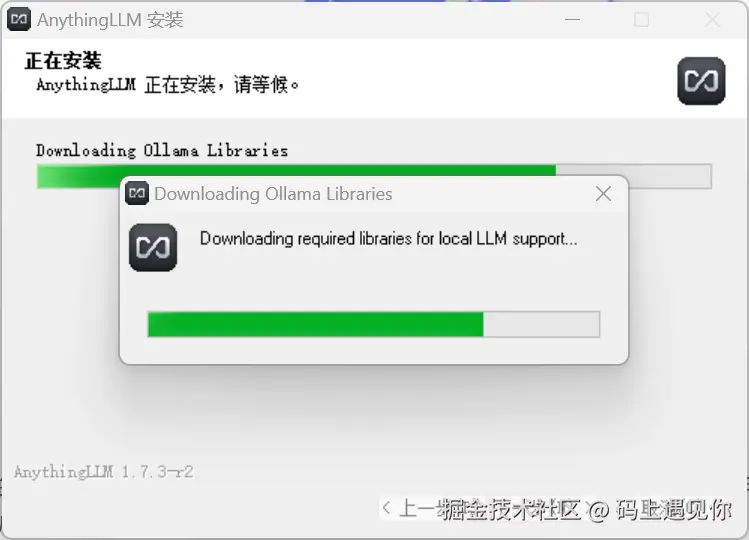Click the large AnythingLLM logo inside download dialog
The height and width of the screenshot is (540, 749).
click(x=153, y=248)
